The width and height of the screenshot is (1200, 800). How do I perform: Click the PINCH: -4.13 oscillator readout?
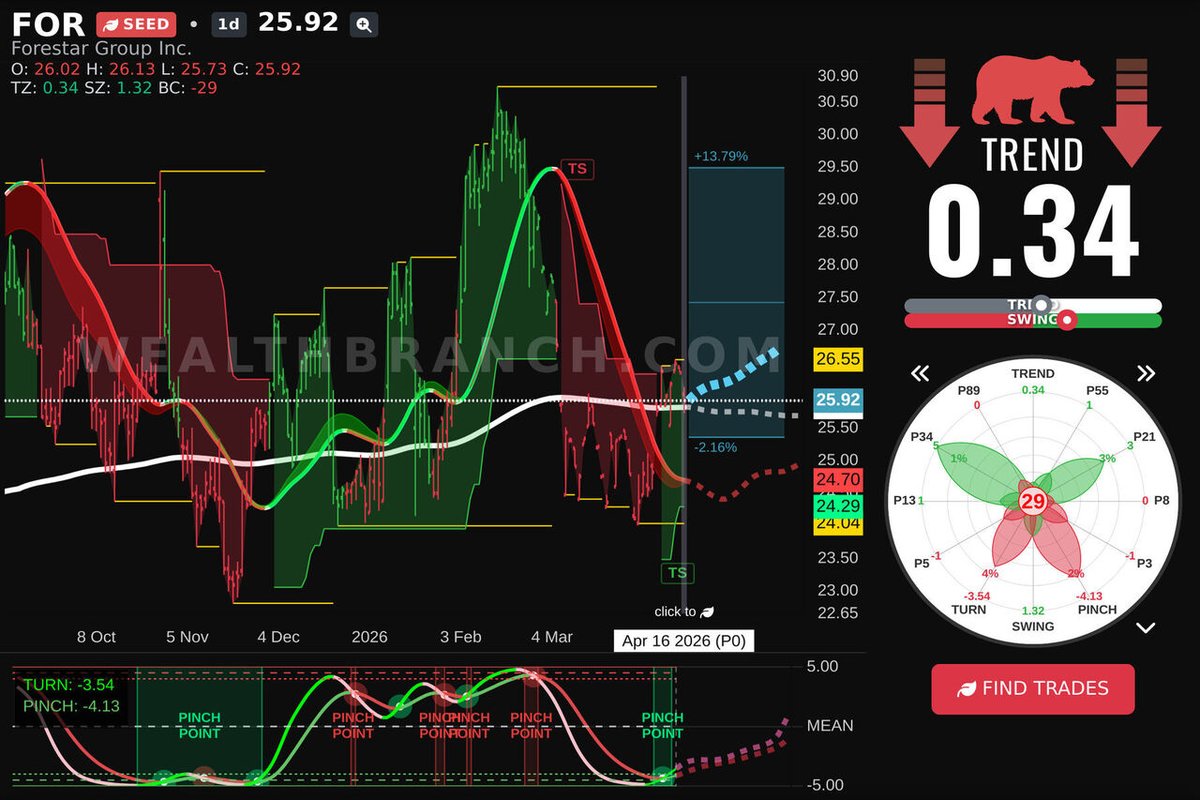click(71, 706)
